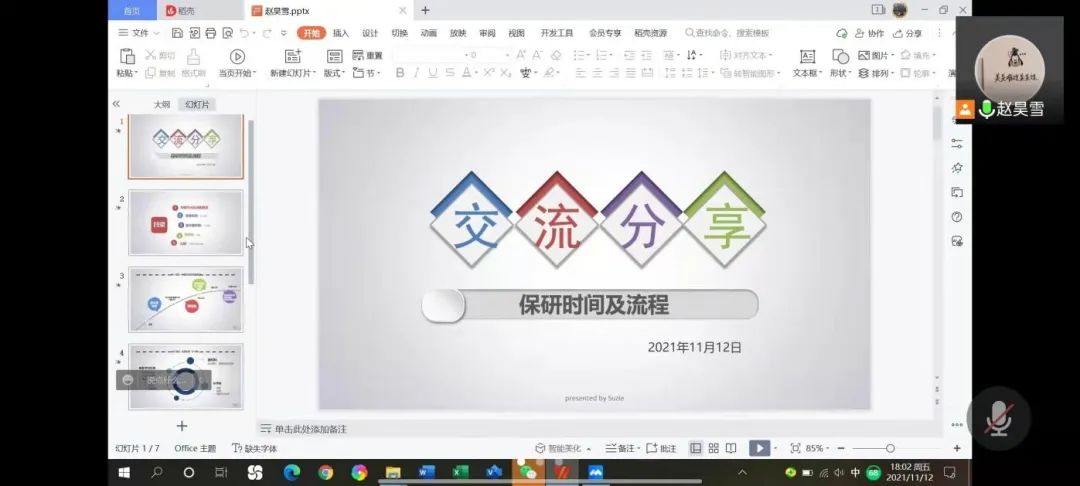
Task: Toggle the notes (备注) pane in status bar
Action: [621, 448]
